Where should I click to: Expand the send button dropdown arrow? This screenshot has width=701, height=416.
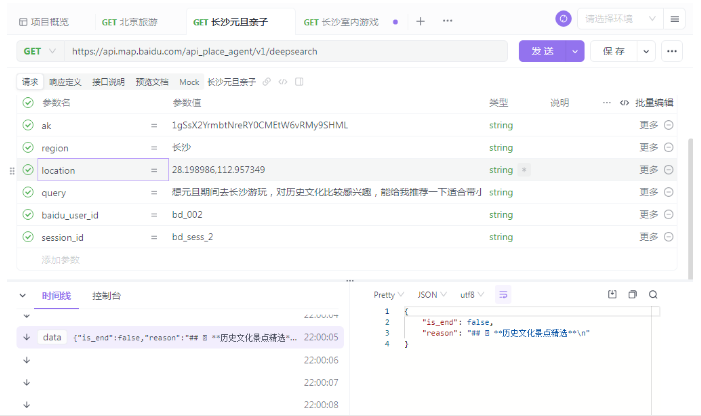tap(575, 51)
